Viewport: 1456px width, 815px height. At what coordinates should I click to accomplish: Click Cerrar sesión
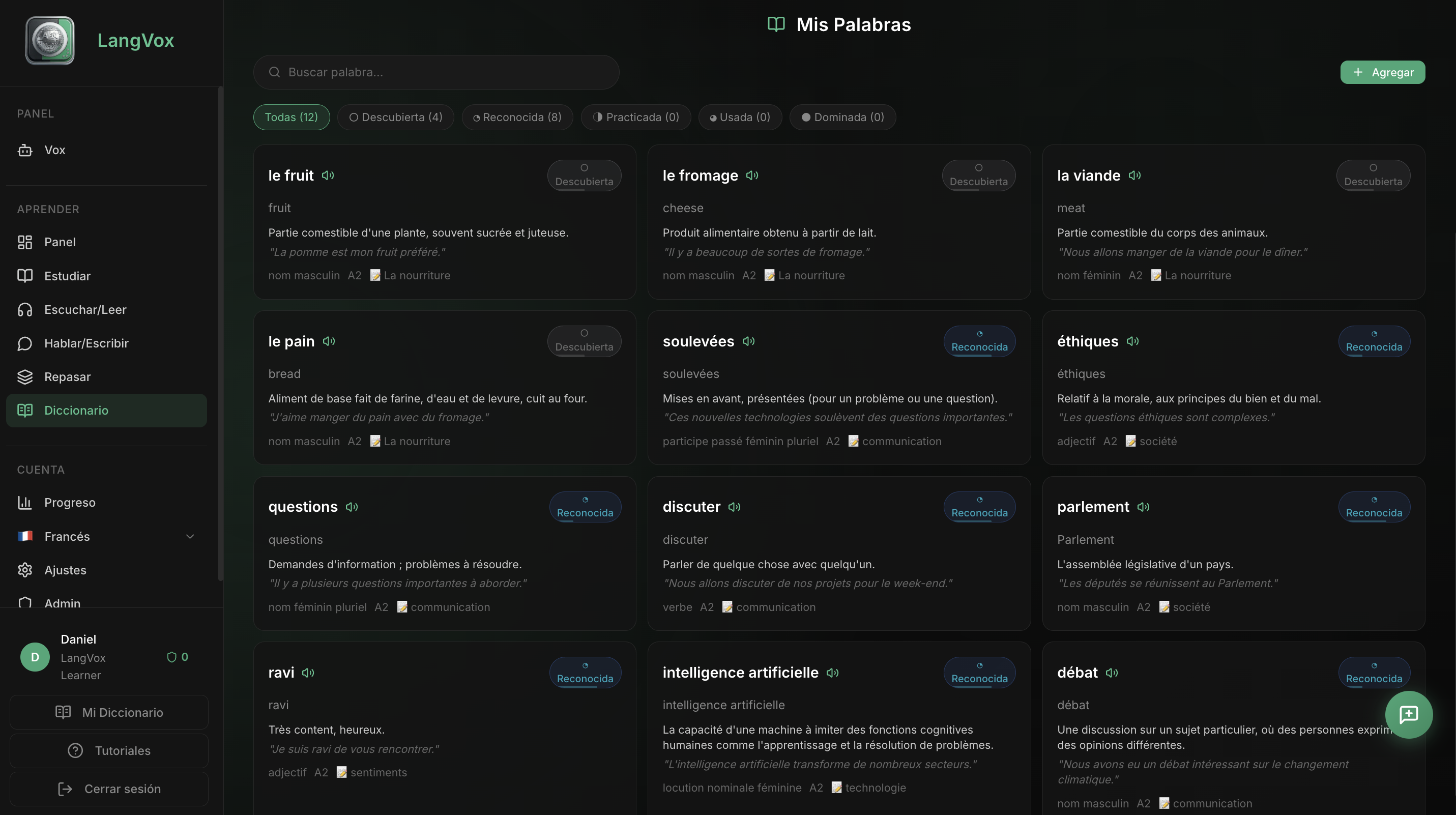tap(109, 789)
